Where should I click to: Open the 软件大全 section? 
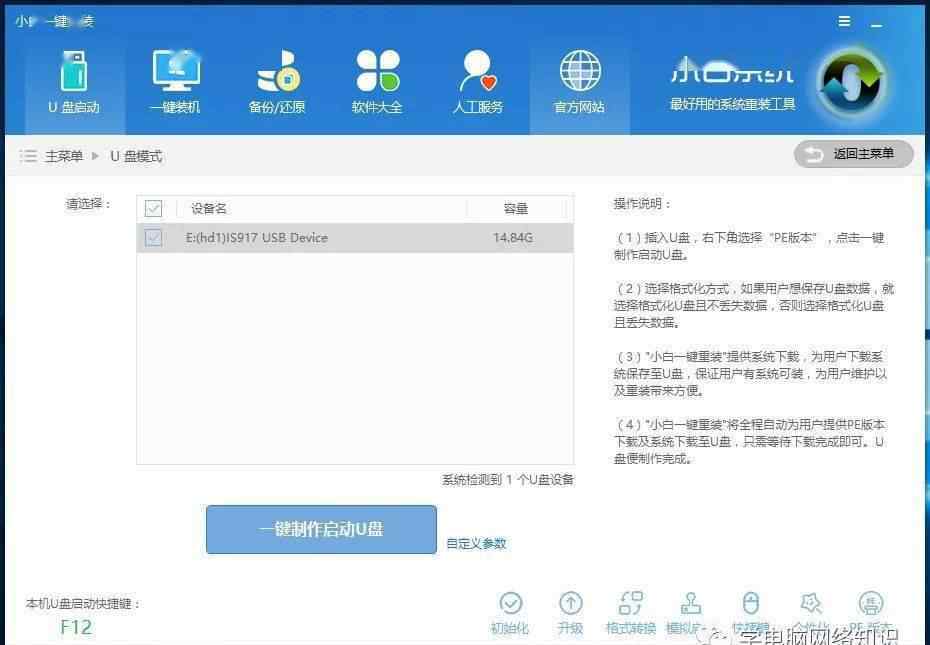[377, 82]
